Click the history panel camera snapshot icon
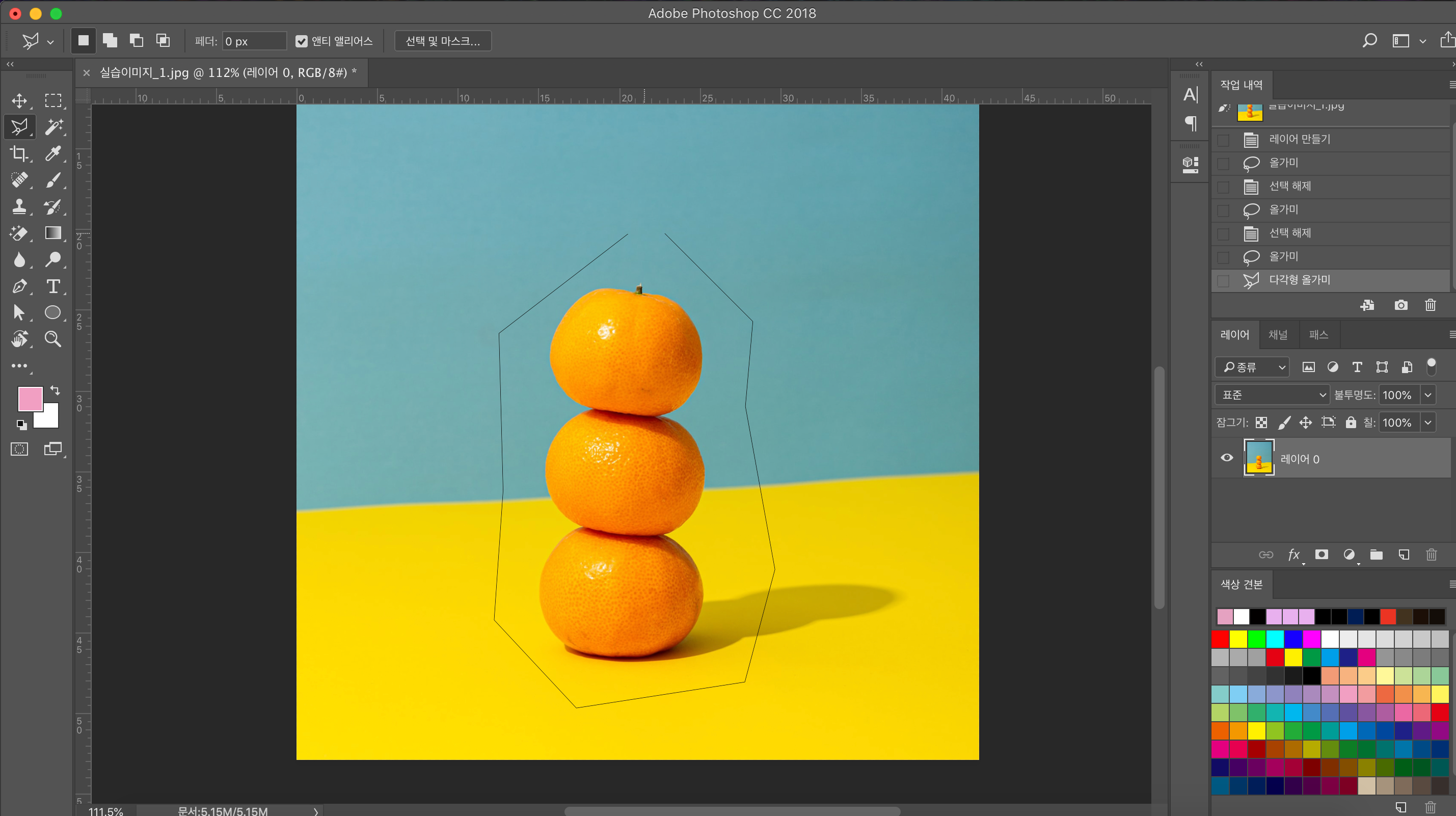The image size is (1456, 816). 1400,305
